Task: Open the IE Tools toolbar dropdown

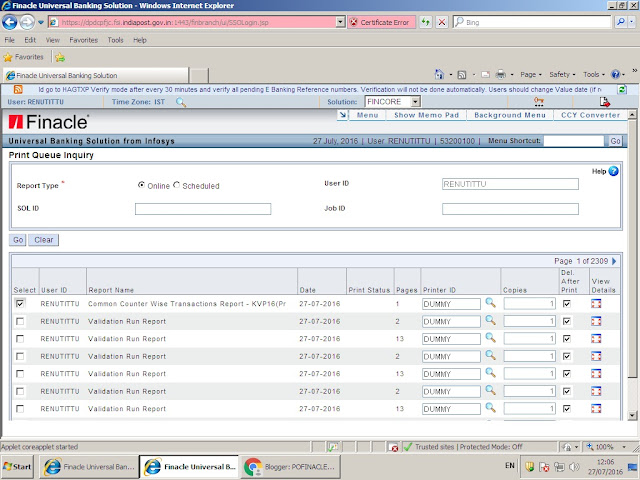Action: coord(593,74)
